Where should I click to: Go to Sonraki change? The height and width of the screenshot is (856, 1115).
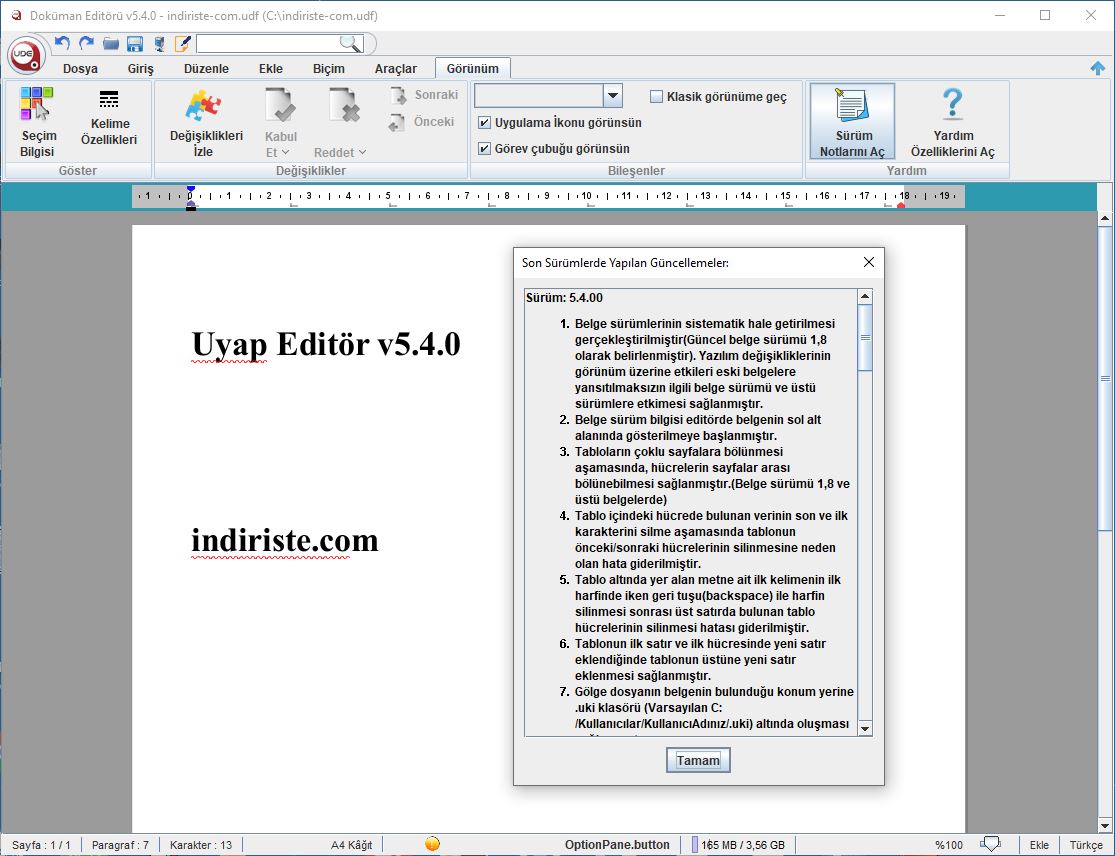point(424,95)
